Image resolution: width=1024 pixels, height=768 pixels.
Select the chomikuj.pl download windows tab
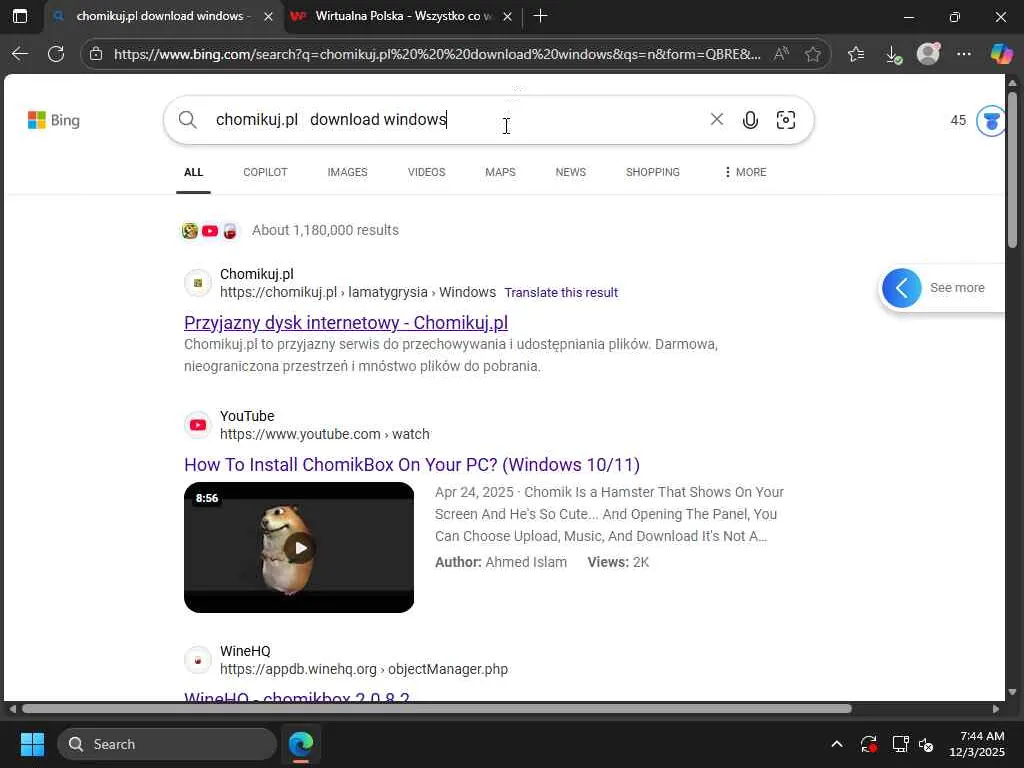[163, 16]
